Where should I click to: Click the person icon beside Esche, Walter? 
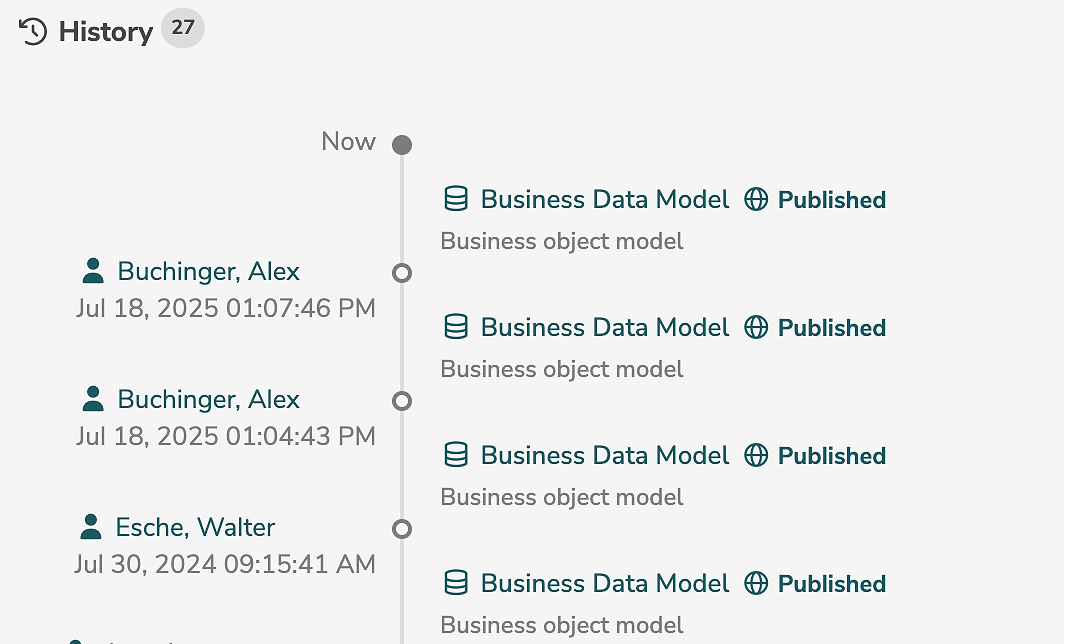point(91,527)
